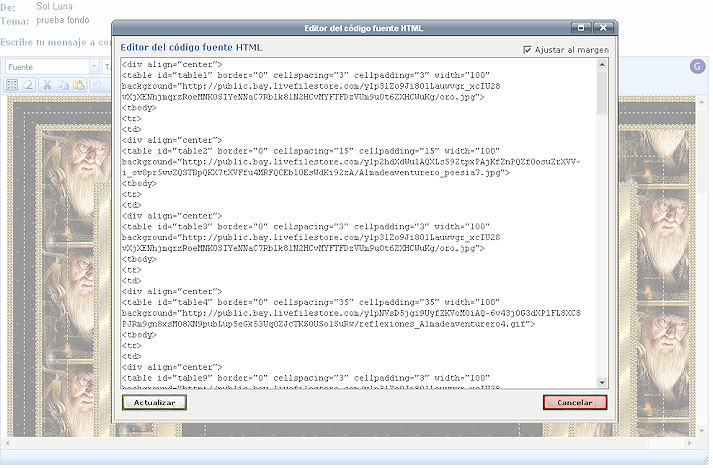The height and width of the screenshot is (468, 713).
Task: Click the eraser remove-formatting icon
Action: tap(28, 85)
